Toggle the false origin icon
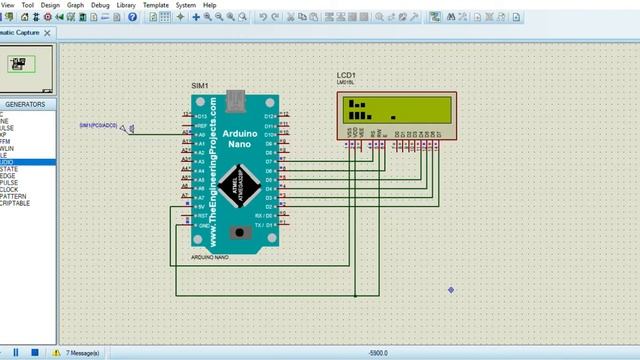 point(180,17)
